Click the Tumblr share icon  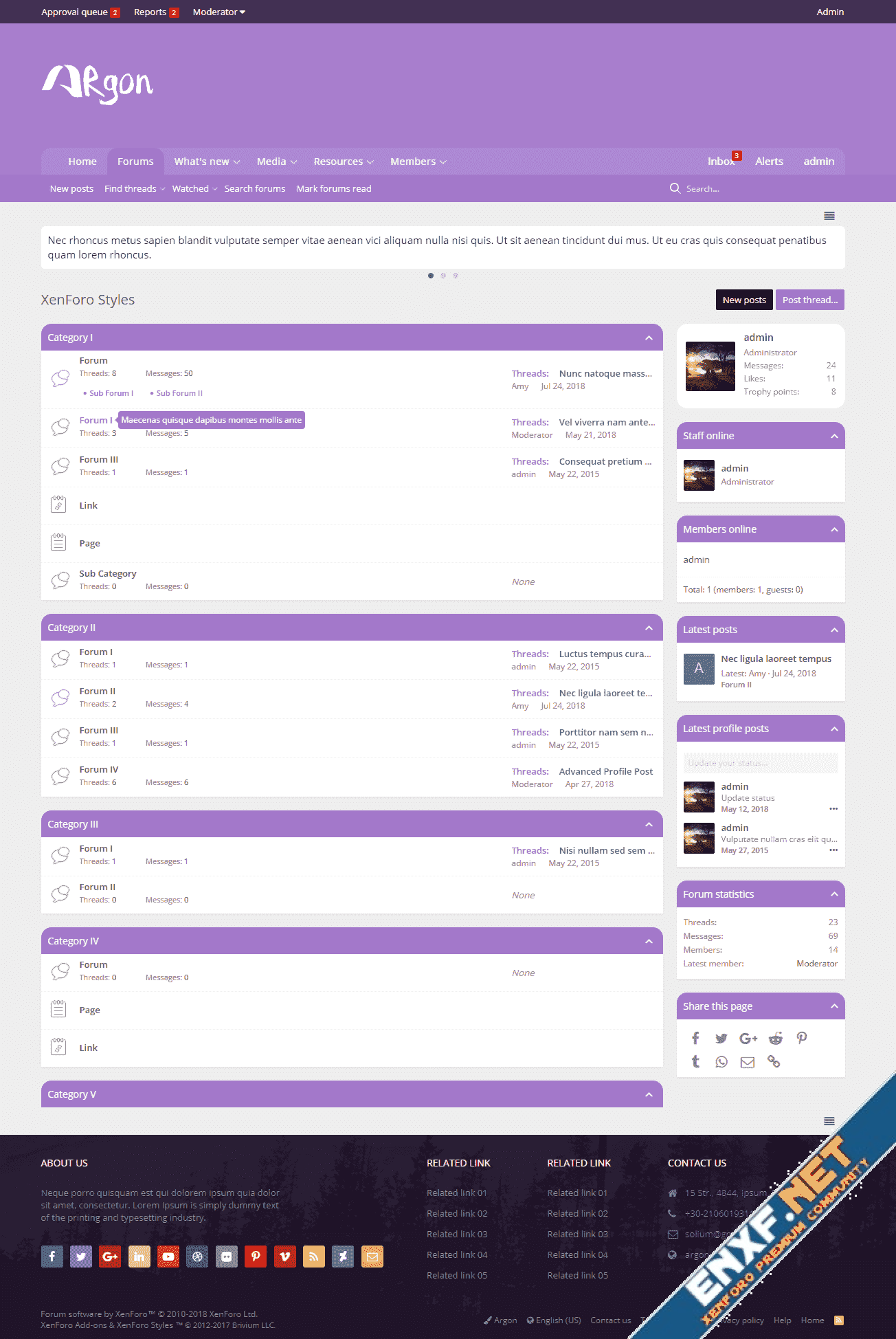695,1062
